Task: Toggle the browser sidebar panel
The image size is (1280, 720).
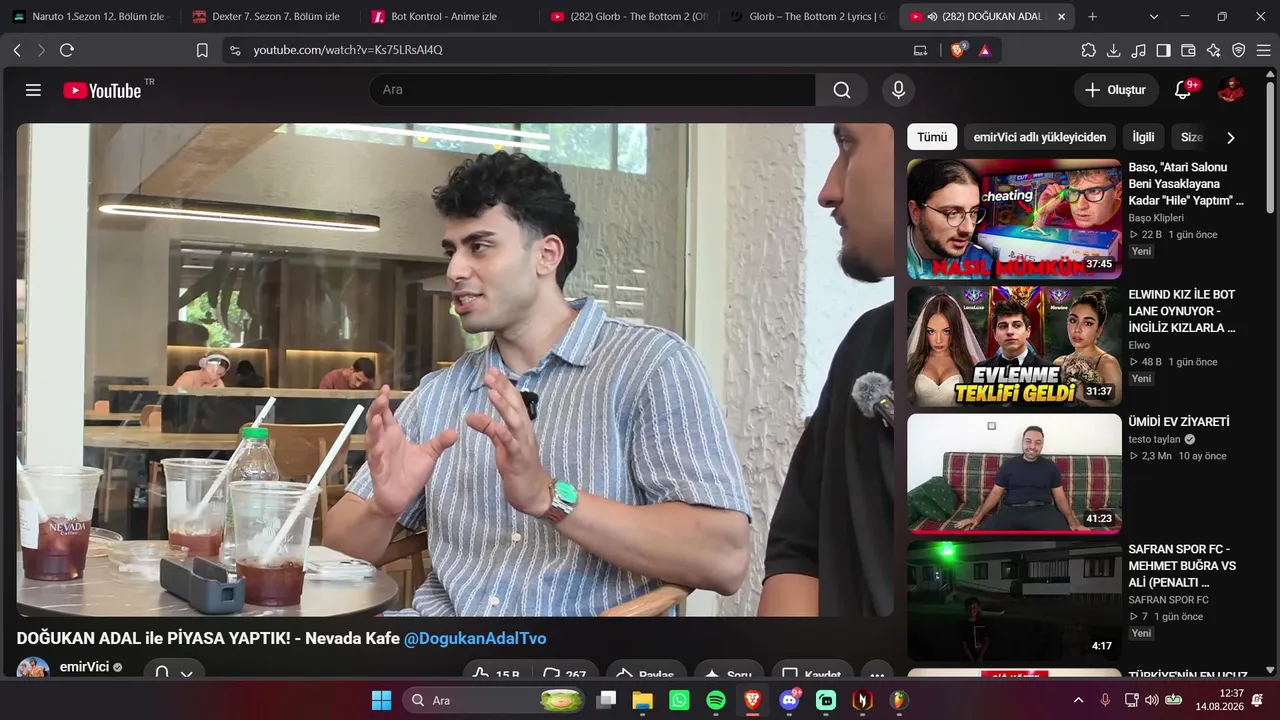Action: point(1164,50)
